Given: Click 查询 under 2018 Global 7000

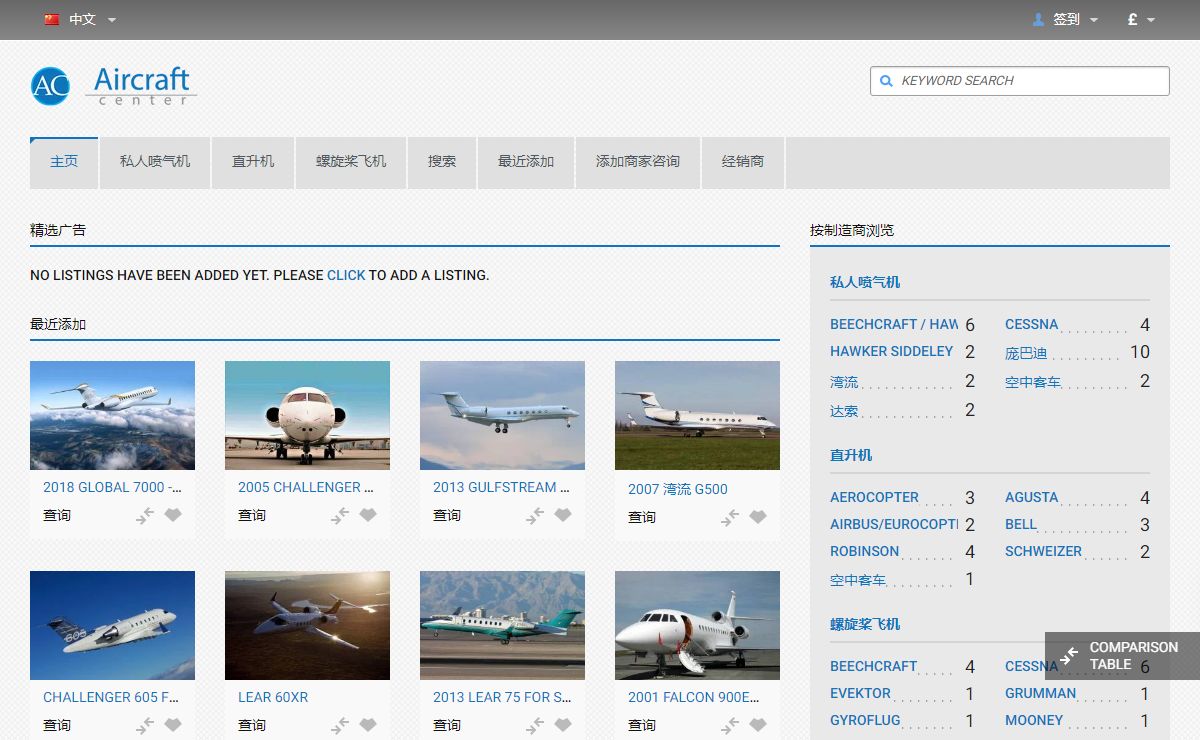Looking at the screenshot, I should tap(57, 515).
